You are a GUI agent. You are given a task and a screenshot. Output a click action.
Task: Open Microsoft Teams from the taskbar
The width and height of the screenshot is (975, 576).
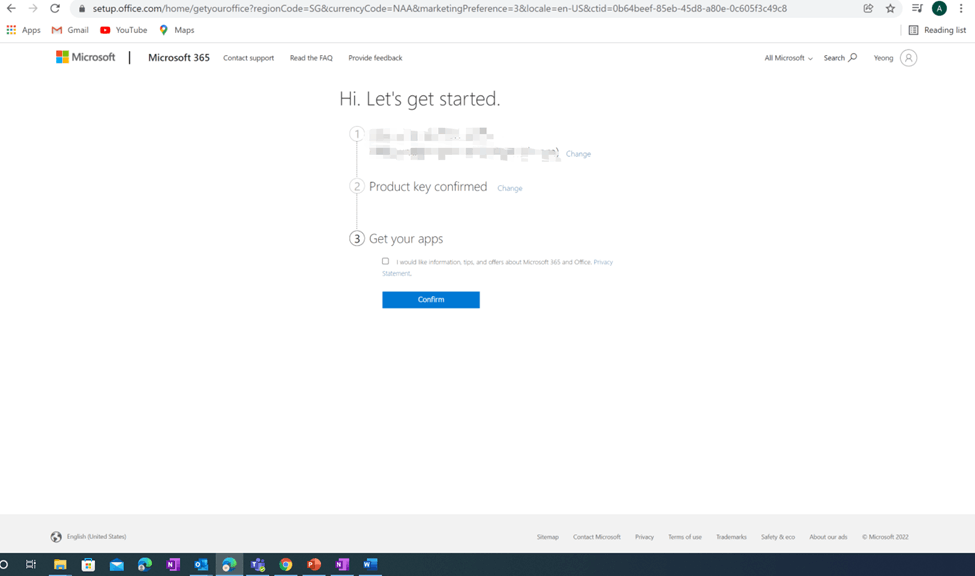coord(257,565)
